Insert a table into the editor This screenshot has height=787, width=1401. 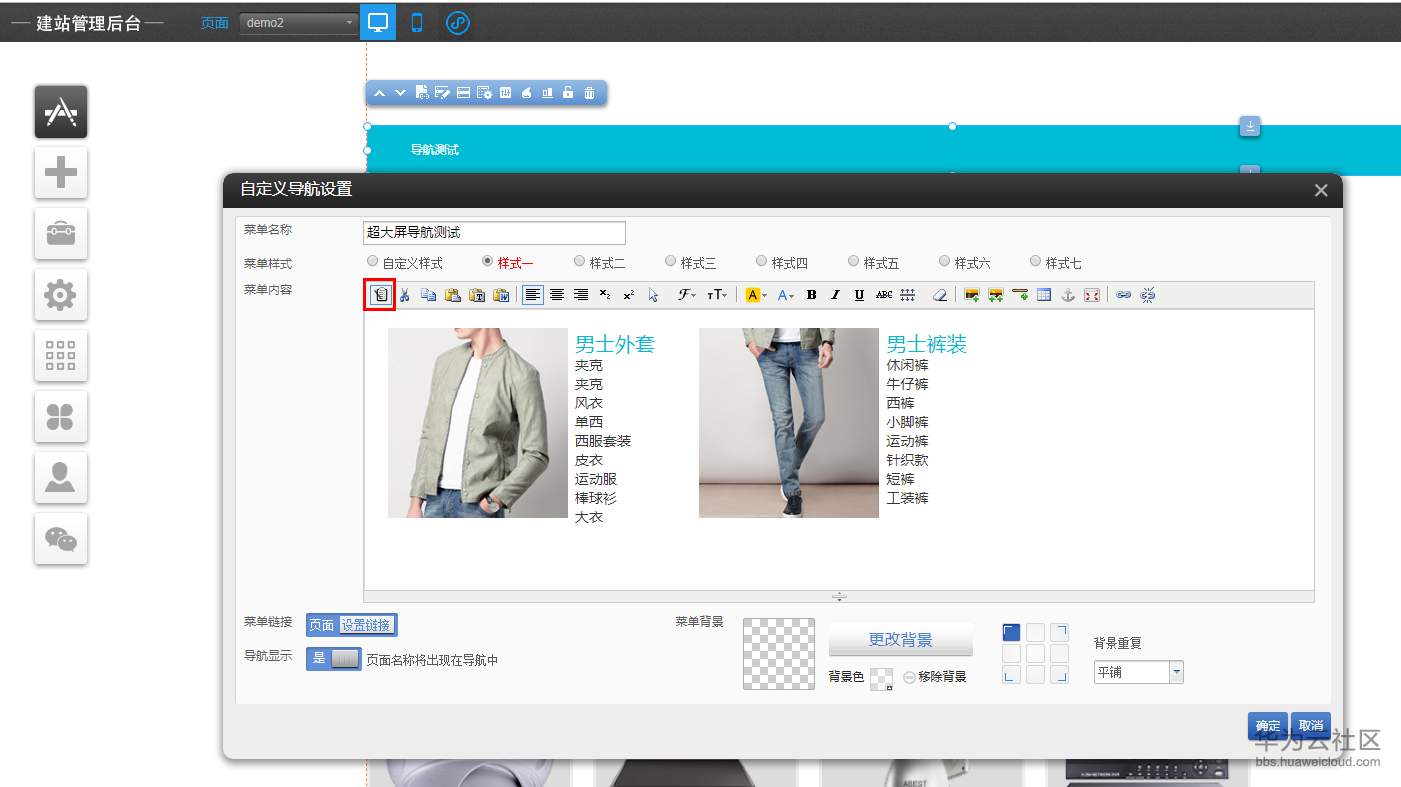(x=1044, y=295)
